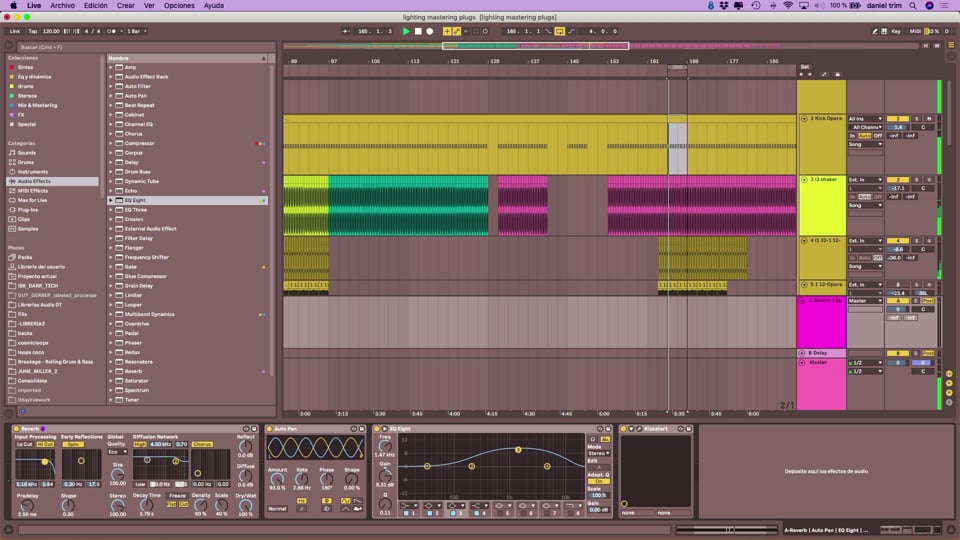Toggle the computer MIDI keyboard icon
Viewport: 960px width, 540px height.
884,31
